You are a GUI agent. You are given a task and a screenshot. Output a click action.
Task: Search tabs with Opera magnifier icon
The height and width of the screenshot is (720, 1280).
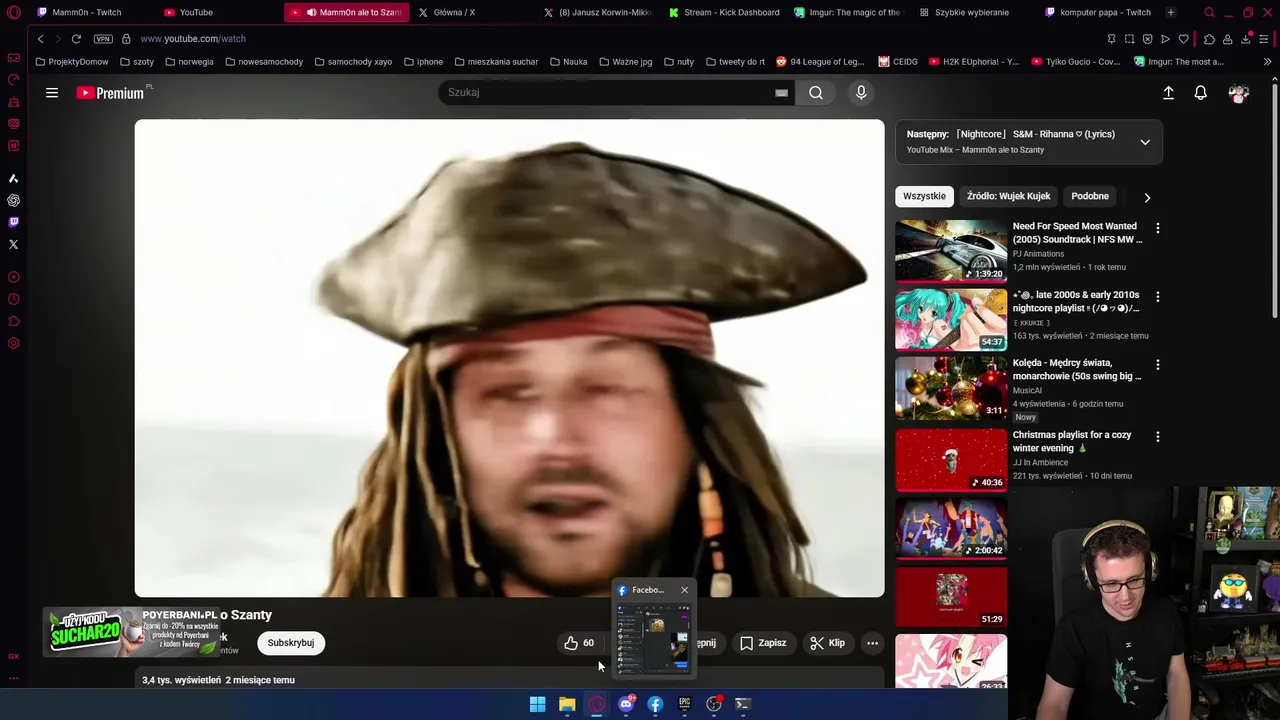click(1209, 13)
